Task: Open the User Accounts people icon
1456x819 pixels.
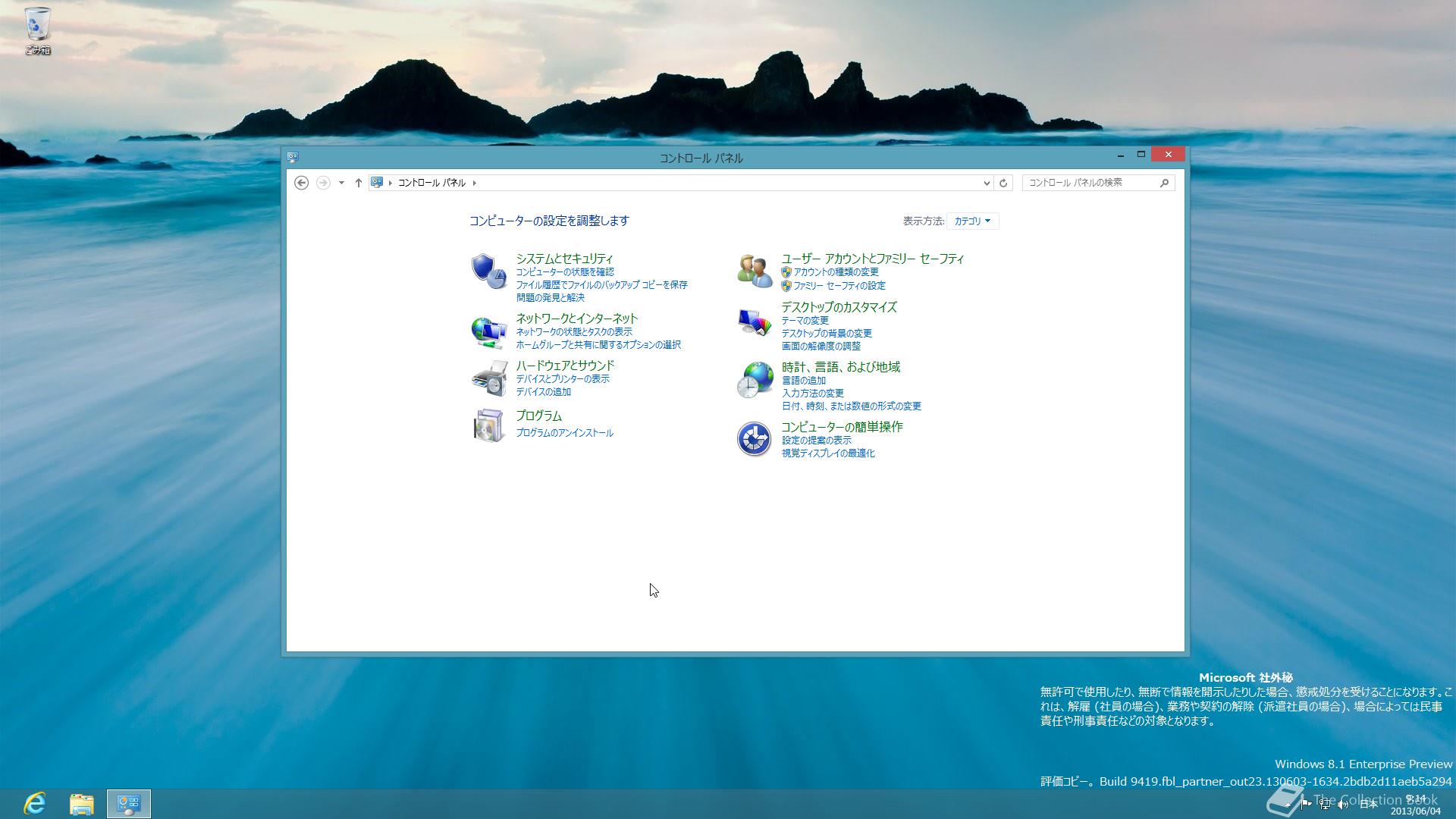Action: 755,271
